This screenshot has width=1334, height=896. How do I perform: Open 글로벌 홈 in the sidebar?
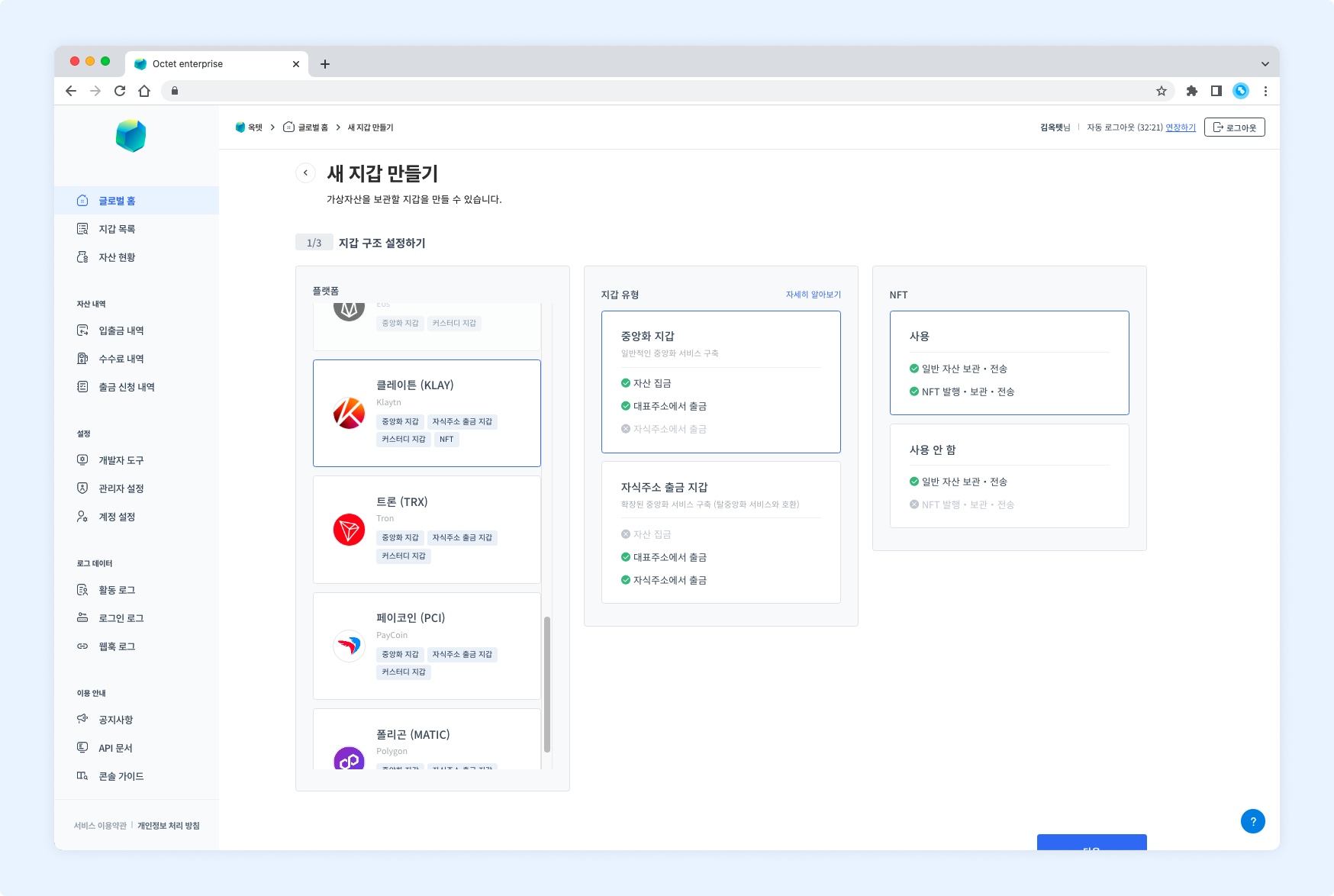[137, 201]
